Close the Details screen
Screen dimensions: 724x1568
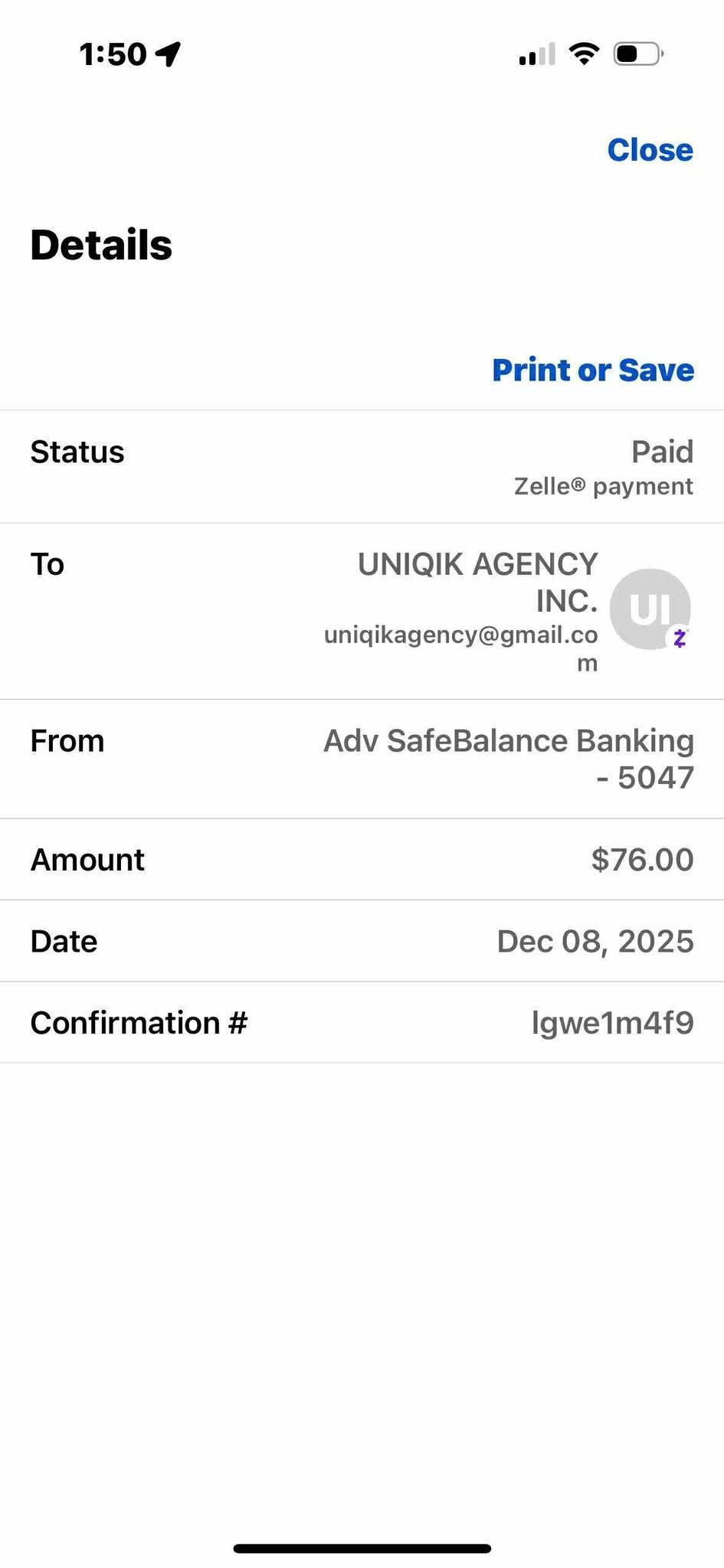point(650,150)
